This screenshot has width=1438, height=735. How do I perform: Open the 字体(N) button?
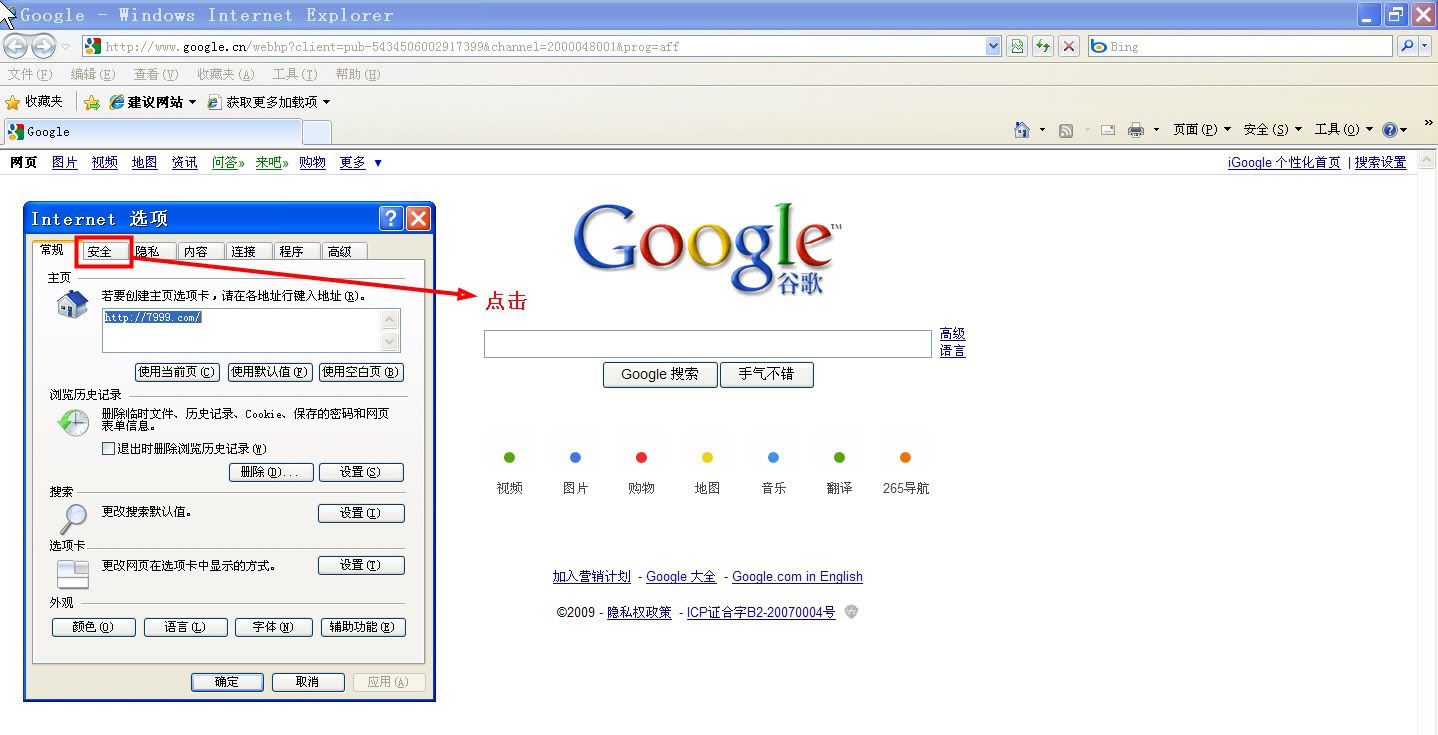(x=274, y=627)
